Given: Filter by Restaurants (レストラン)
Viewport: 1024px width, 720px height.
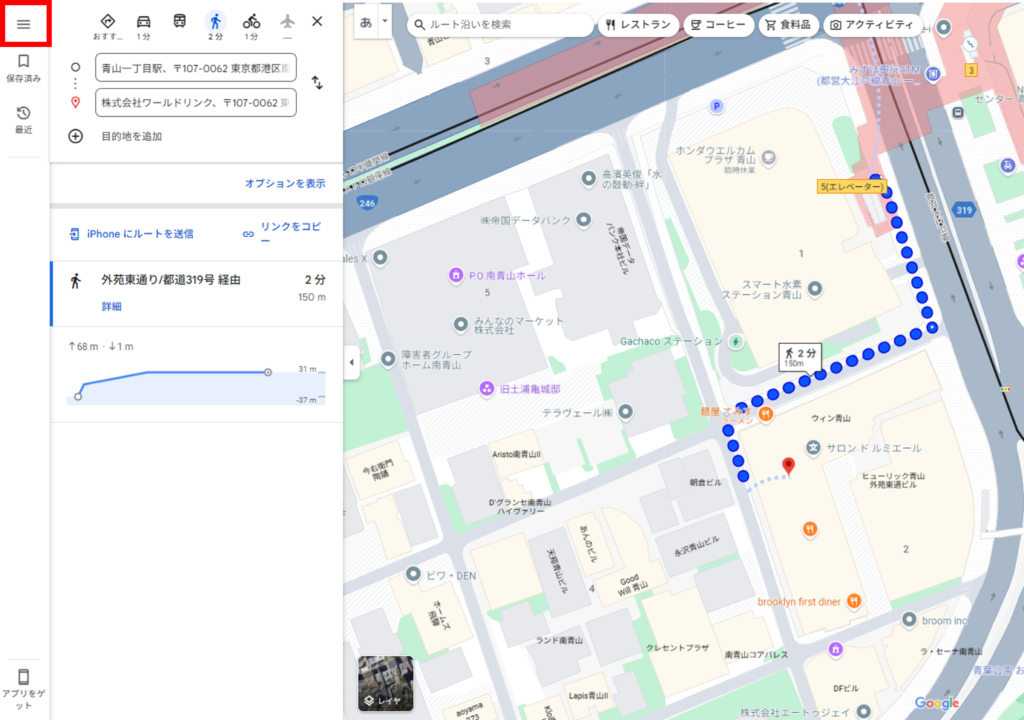Looking at the screenshot, I should tap(638, 25).
